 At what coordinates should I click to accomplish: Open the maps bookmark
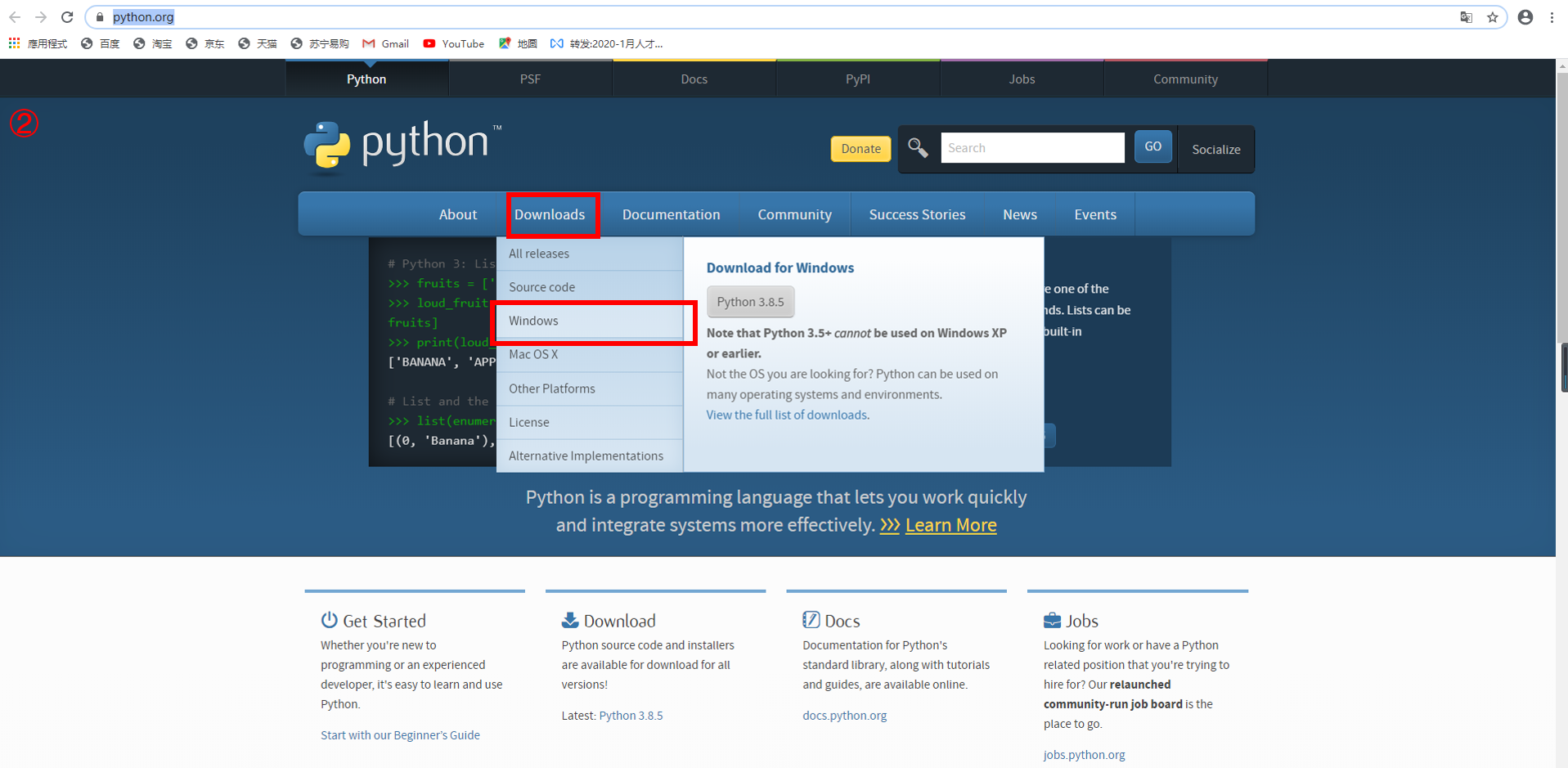point(518,43)
